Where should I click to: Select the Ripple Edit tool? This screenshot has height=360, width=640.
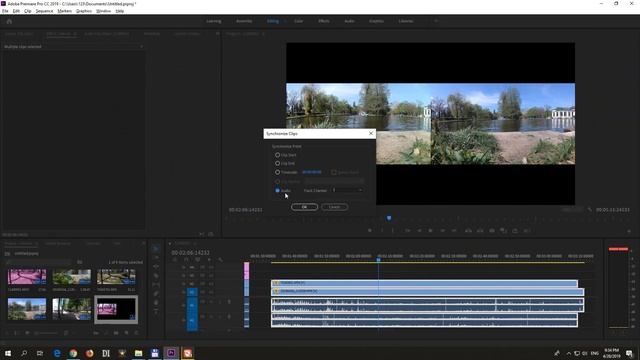tap(156, 267)
